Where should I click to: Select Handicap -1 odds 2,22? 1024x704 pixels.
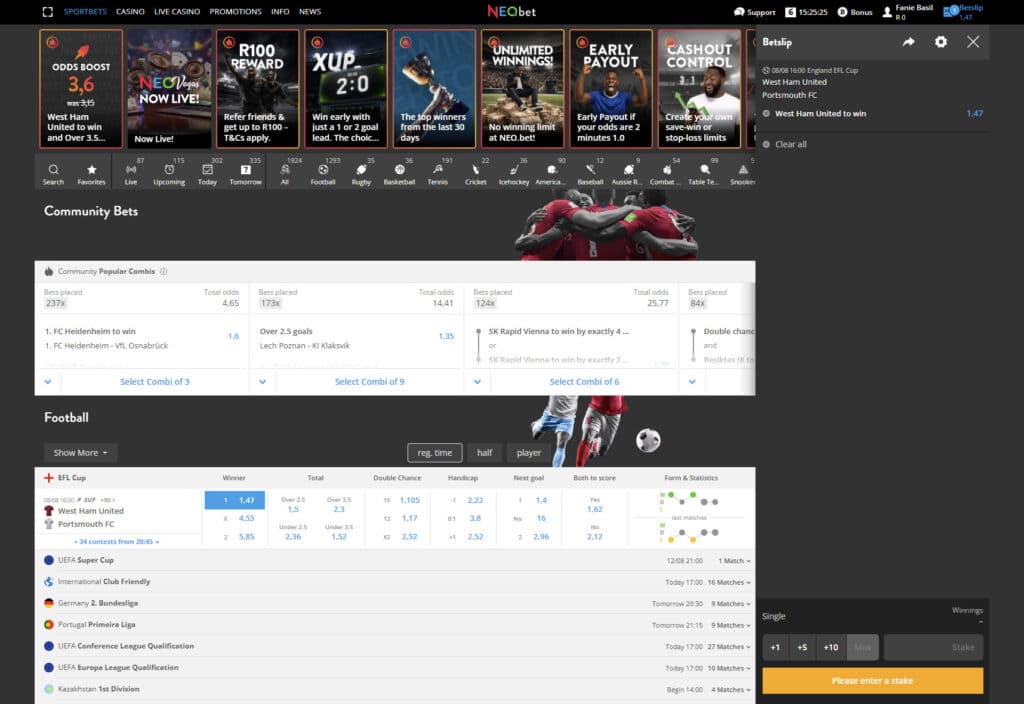coord(467,500)
